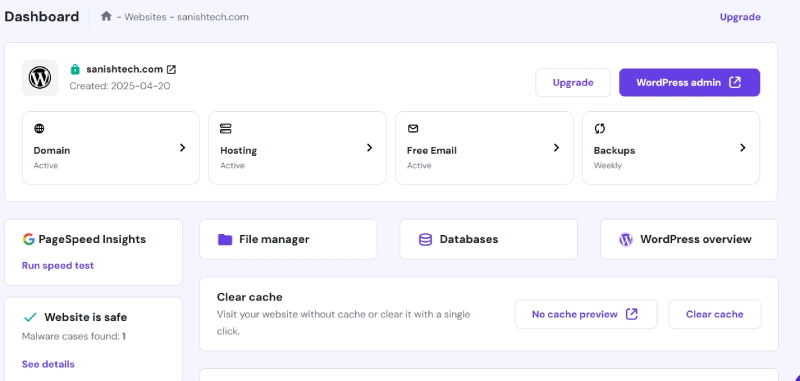Click the WordPress logo site thumbnail
Viewport: 800px width, 381px height.
pos(40,78)
